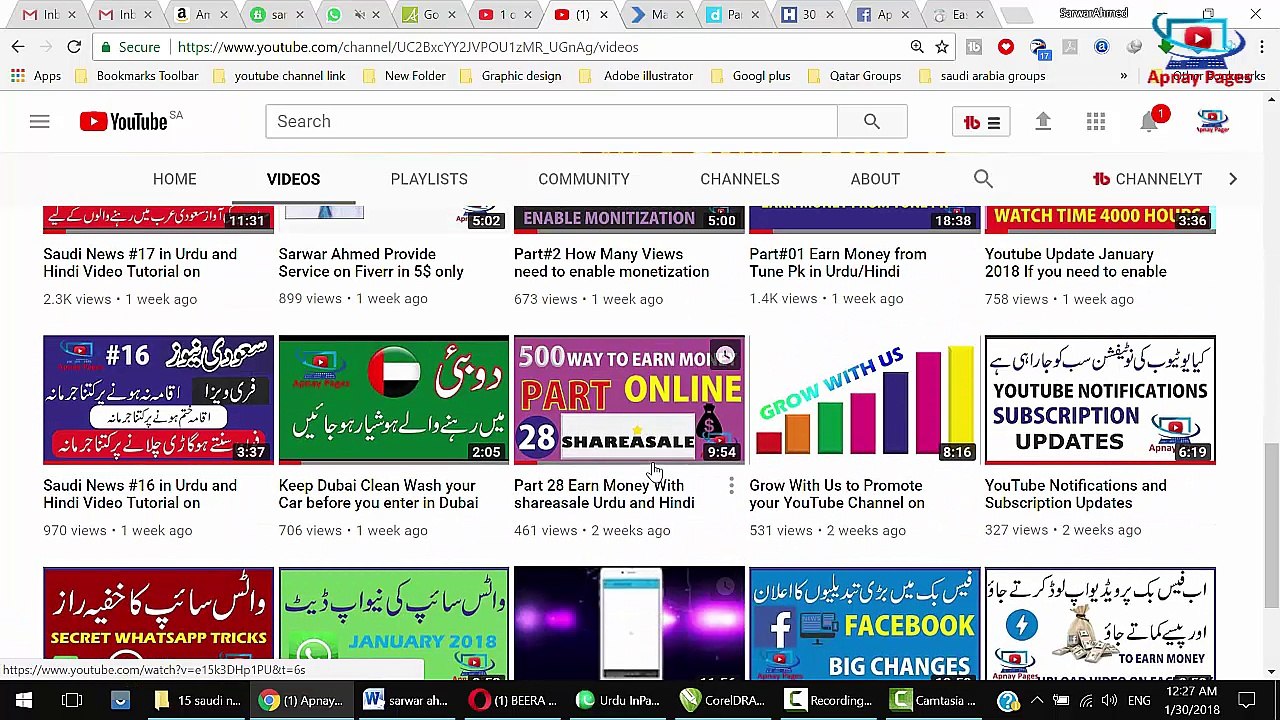Open Part#01 Earn Money from Tune Pk
Viewport: 1280px width, 720px height.
838,263
